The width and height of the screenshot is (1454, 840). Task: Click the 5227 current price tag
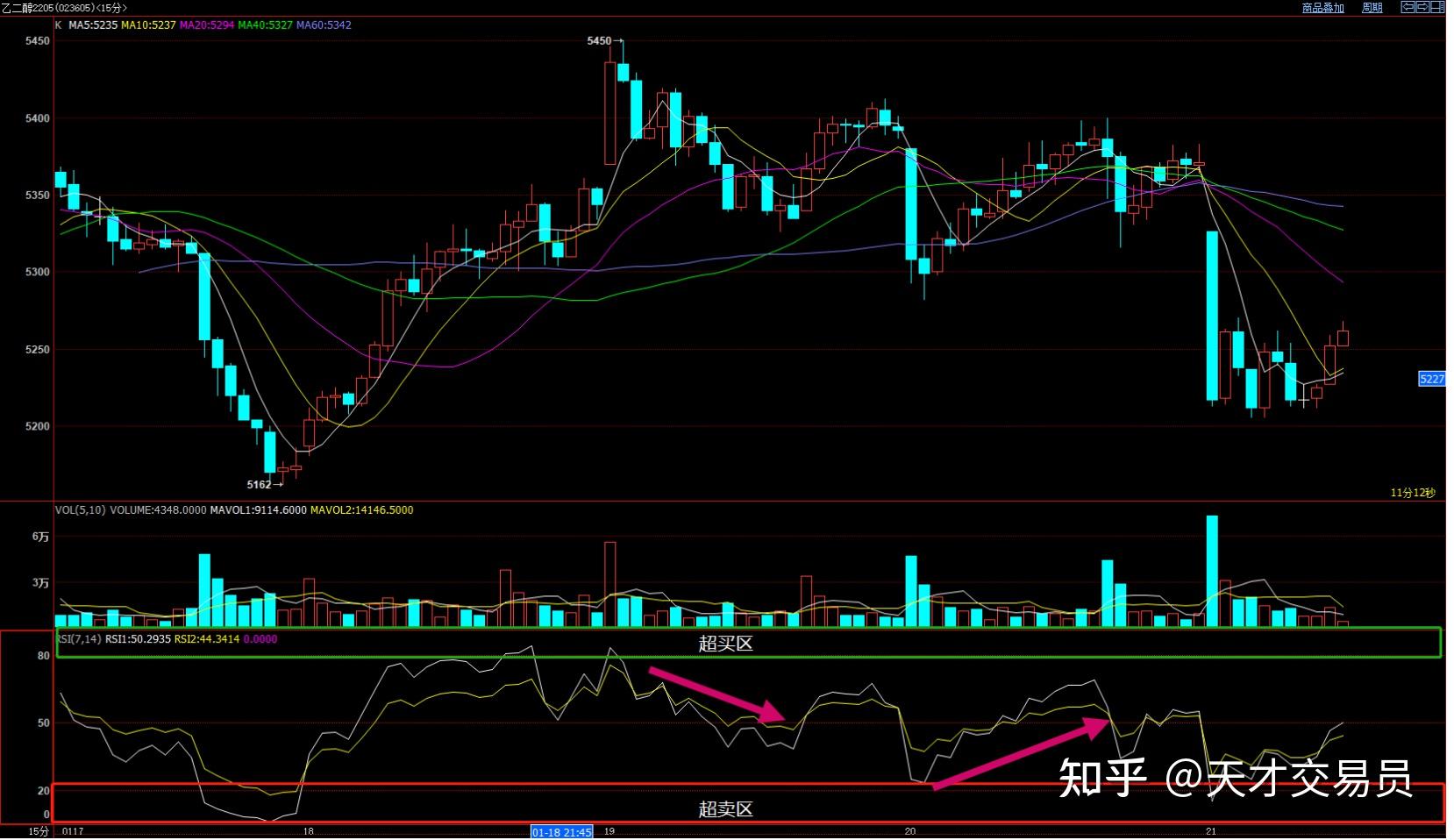pos(1432,379)
